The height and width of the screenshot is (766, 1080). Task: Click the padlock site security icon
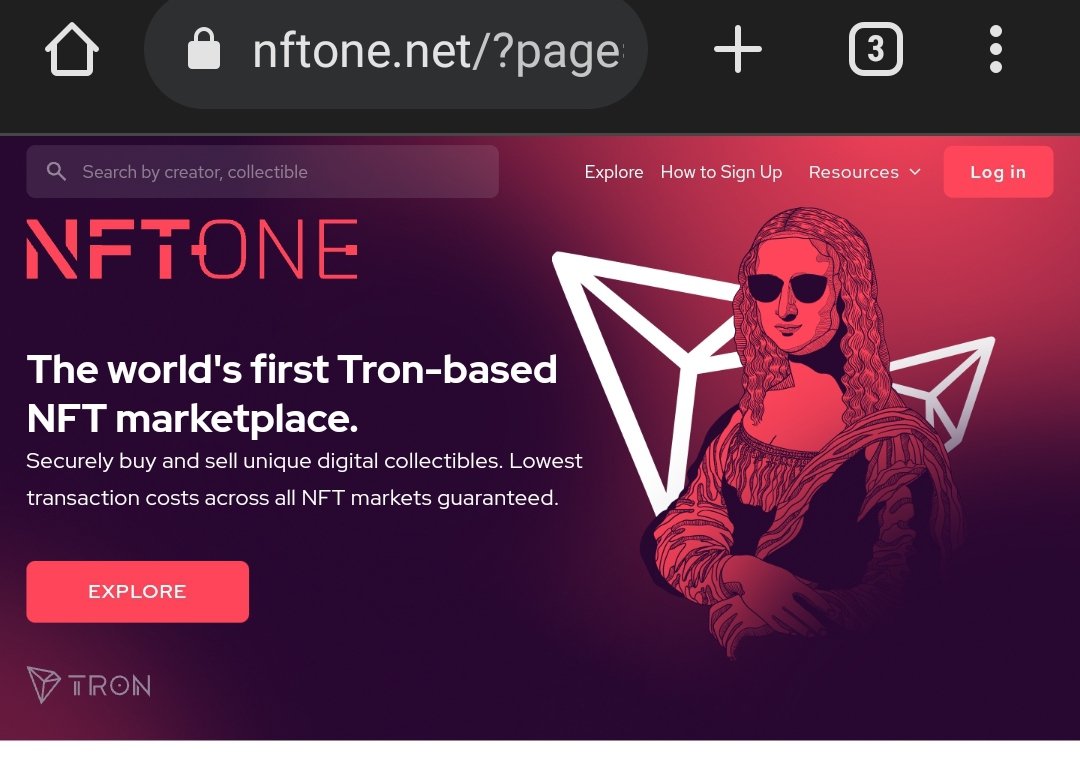click(204, 49)
